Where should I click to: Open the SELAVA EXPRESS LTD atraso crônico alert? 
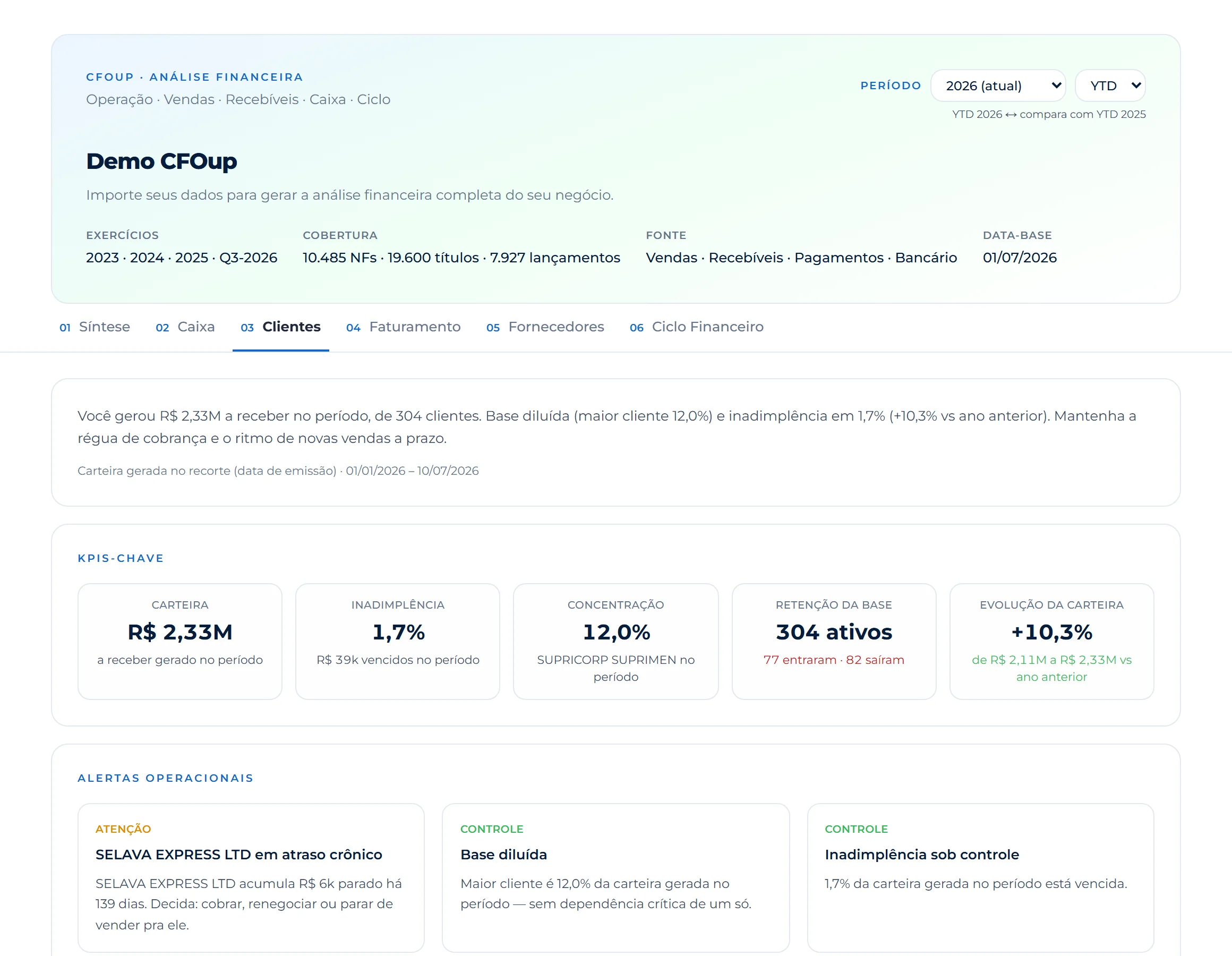pos(251,877)
